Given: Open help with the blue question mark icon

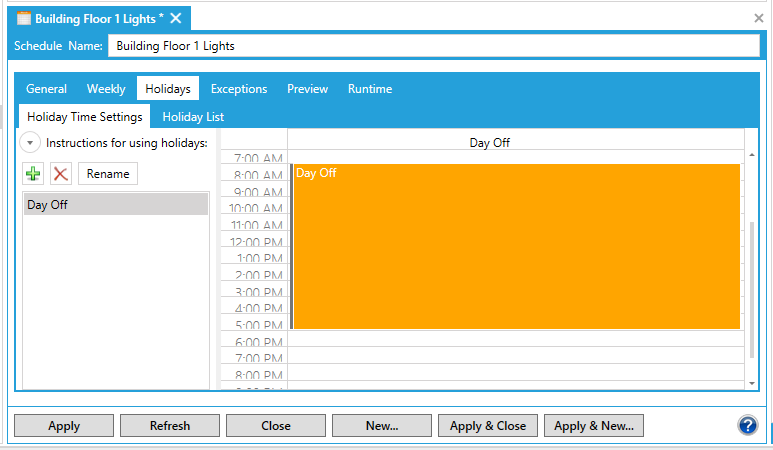Looking at the screenshot, I should click(x=748, y=426).
